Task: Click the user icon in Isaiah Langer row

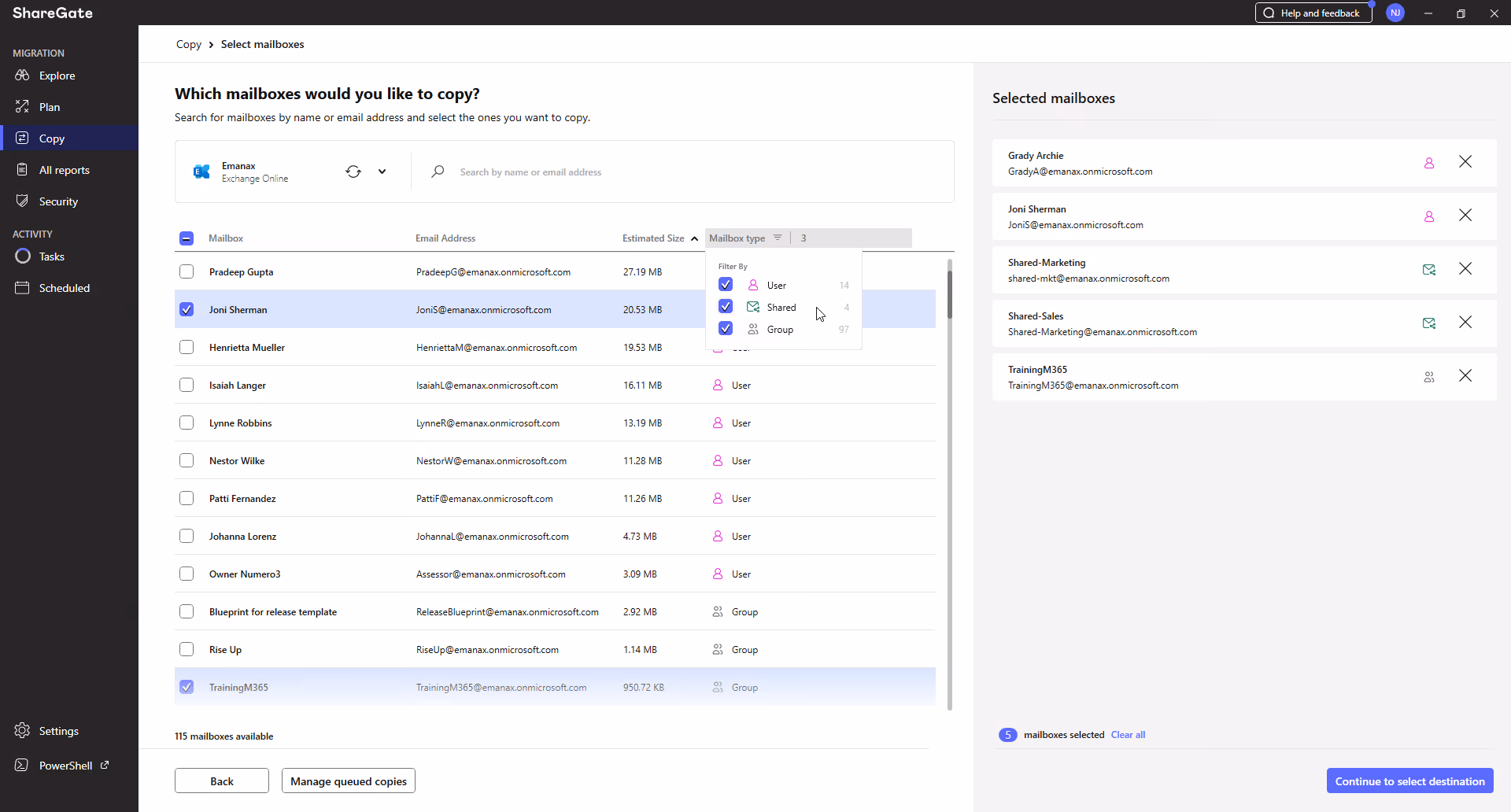Action: [718, 385]
